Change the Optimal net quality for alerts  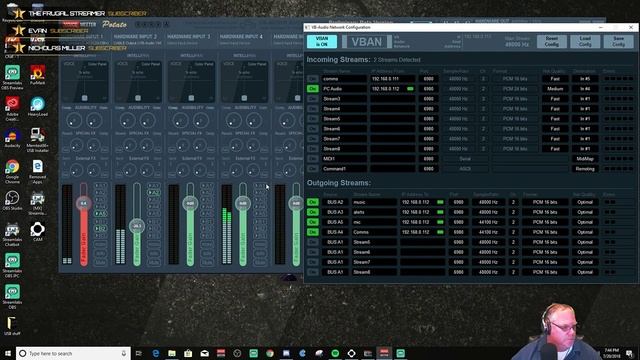pyautogui.click(x=585, y=212)
